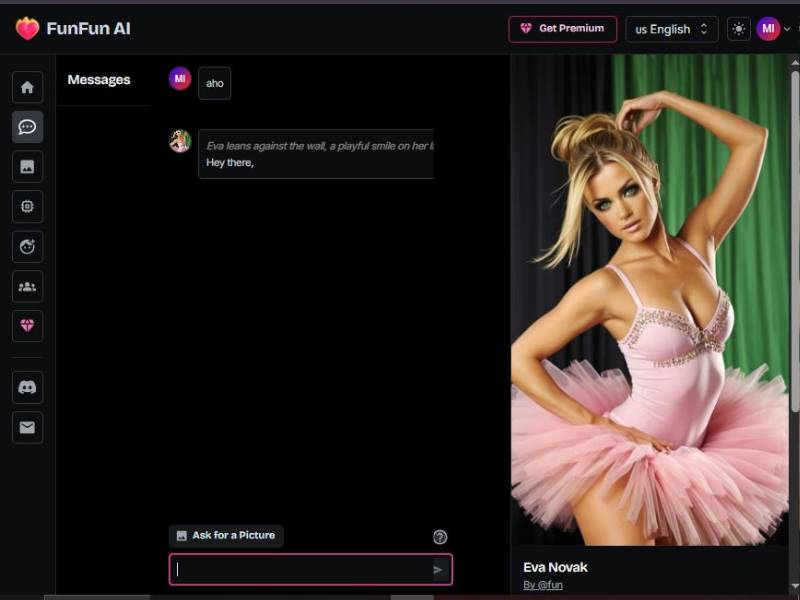This screenshot has width=800, height=600.
Task: Click the question mark help icon
Action: [440, 537]
